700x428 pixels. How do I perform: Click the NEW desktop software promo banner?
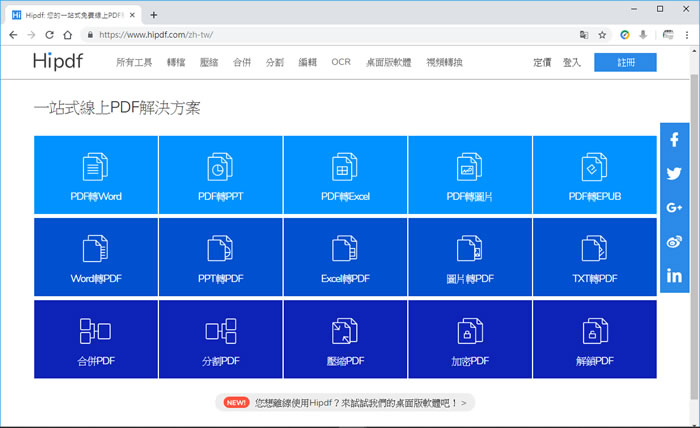click(x=345, y=403)
